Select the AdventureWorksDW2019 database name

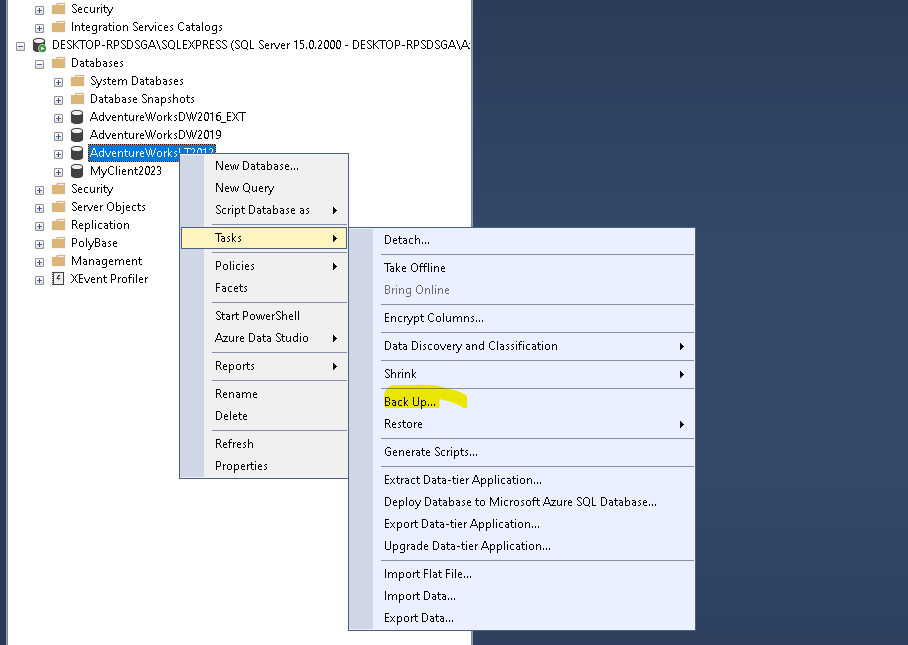(x=155, y=135)
